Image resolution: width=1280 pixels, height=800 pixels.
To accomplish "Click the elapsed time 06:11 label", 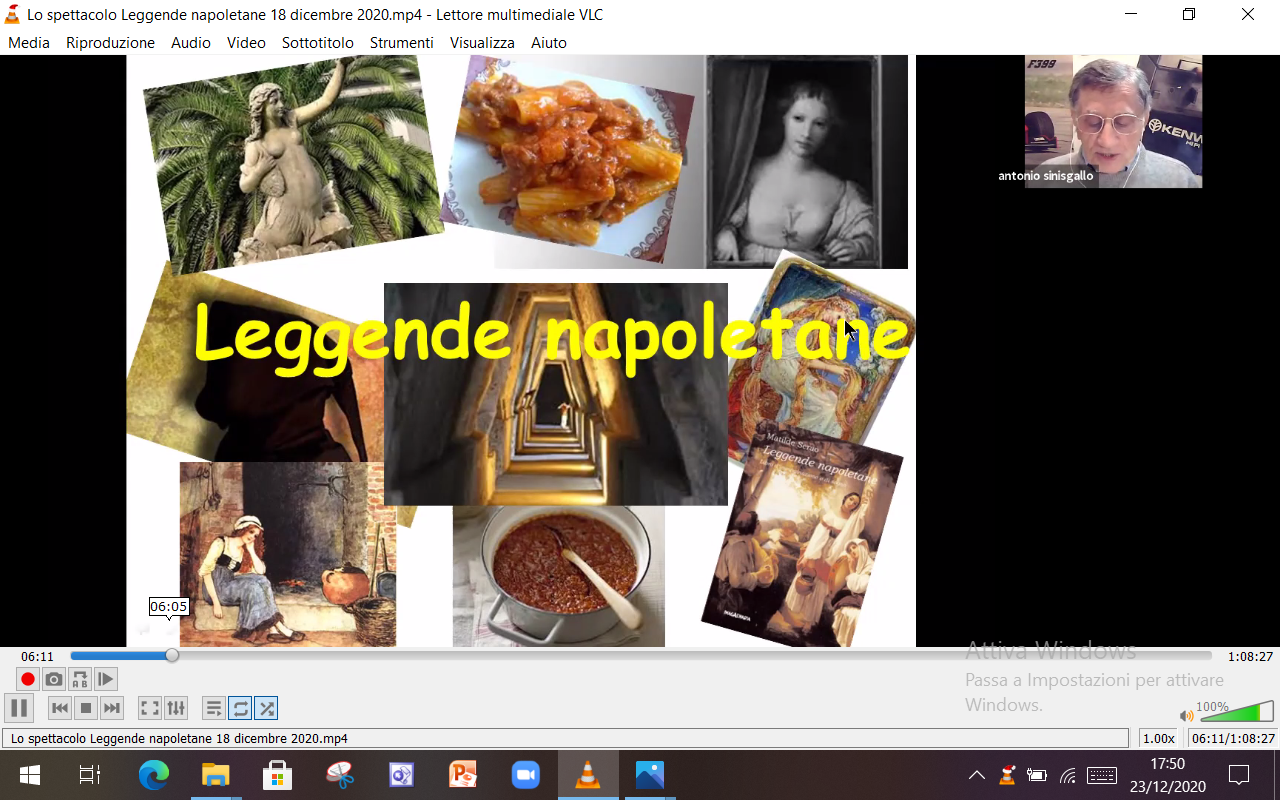I will [x=37, y=656].
